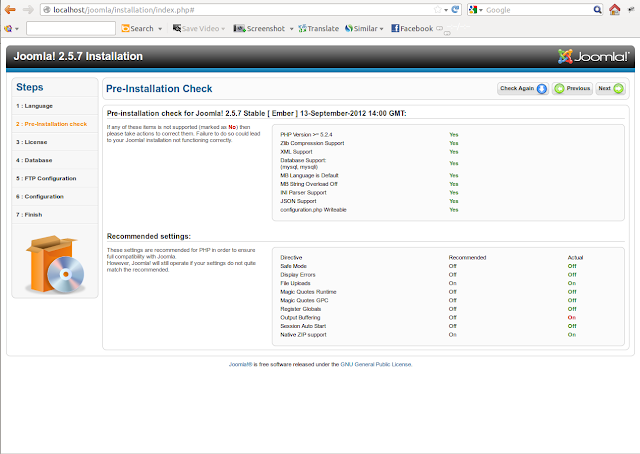This screenshot has height=454, width=640.
Task: Click the 'Output Buffering' directive label
Action: point(300,317)
